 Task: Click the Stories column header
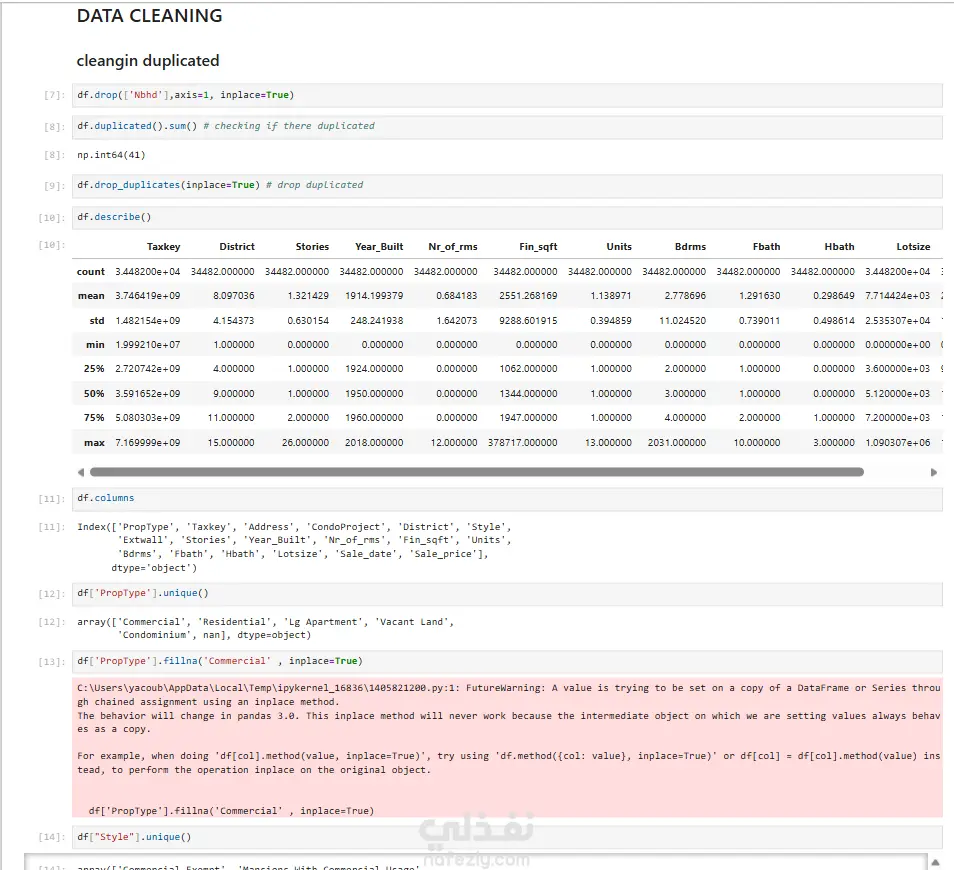[x=312, y=247]
